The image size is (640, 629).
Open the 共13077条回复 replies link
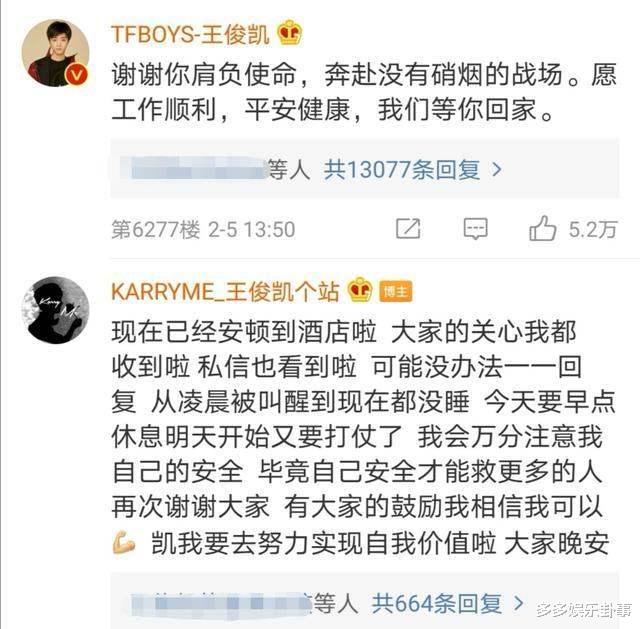tap(402, 169)
